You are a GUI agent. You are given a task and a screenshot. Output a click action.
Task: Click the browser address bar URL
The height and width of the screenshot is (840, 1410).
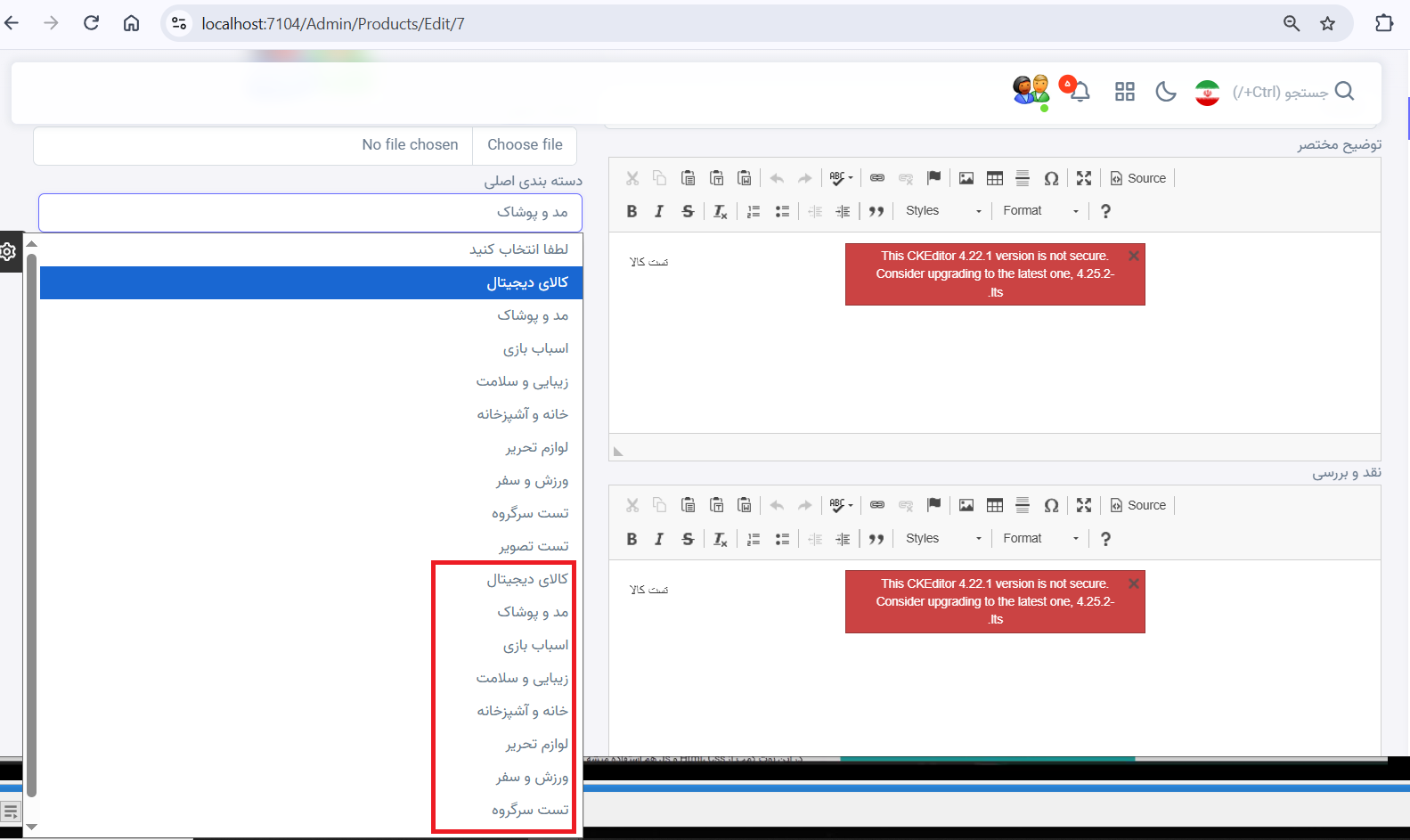333,24
